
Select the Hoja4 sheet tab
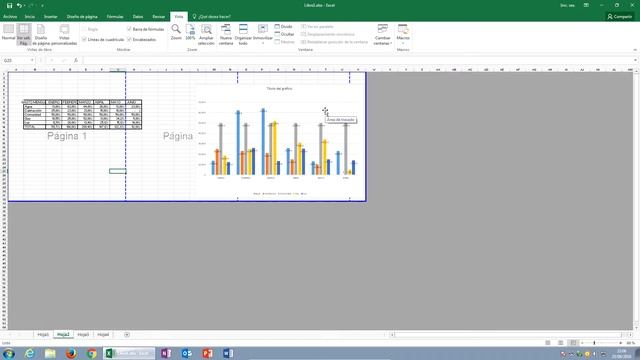(103, 335)
